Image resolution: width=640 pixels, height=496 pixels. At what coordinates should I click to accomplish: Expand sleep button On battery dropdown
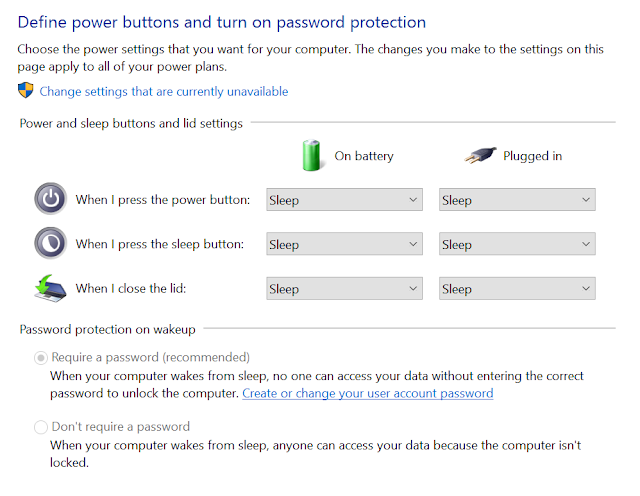click(x=344, y=244)
